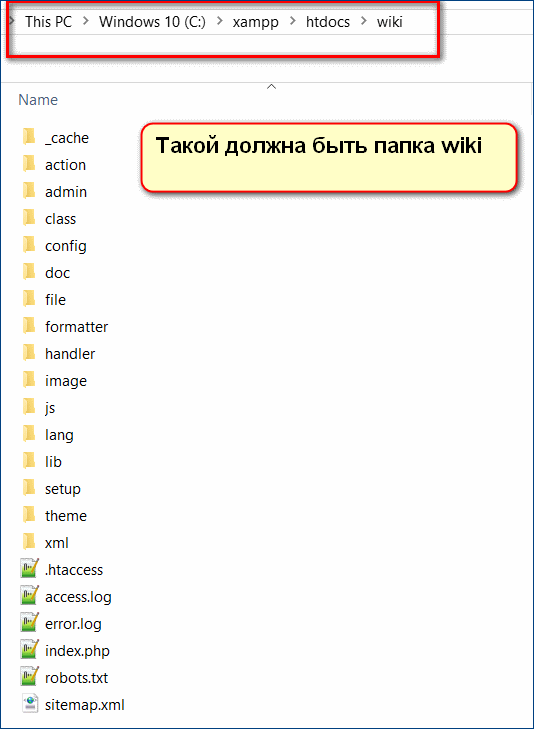Select the config folder name
534x729 pixels.
(x=66, y=246)
